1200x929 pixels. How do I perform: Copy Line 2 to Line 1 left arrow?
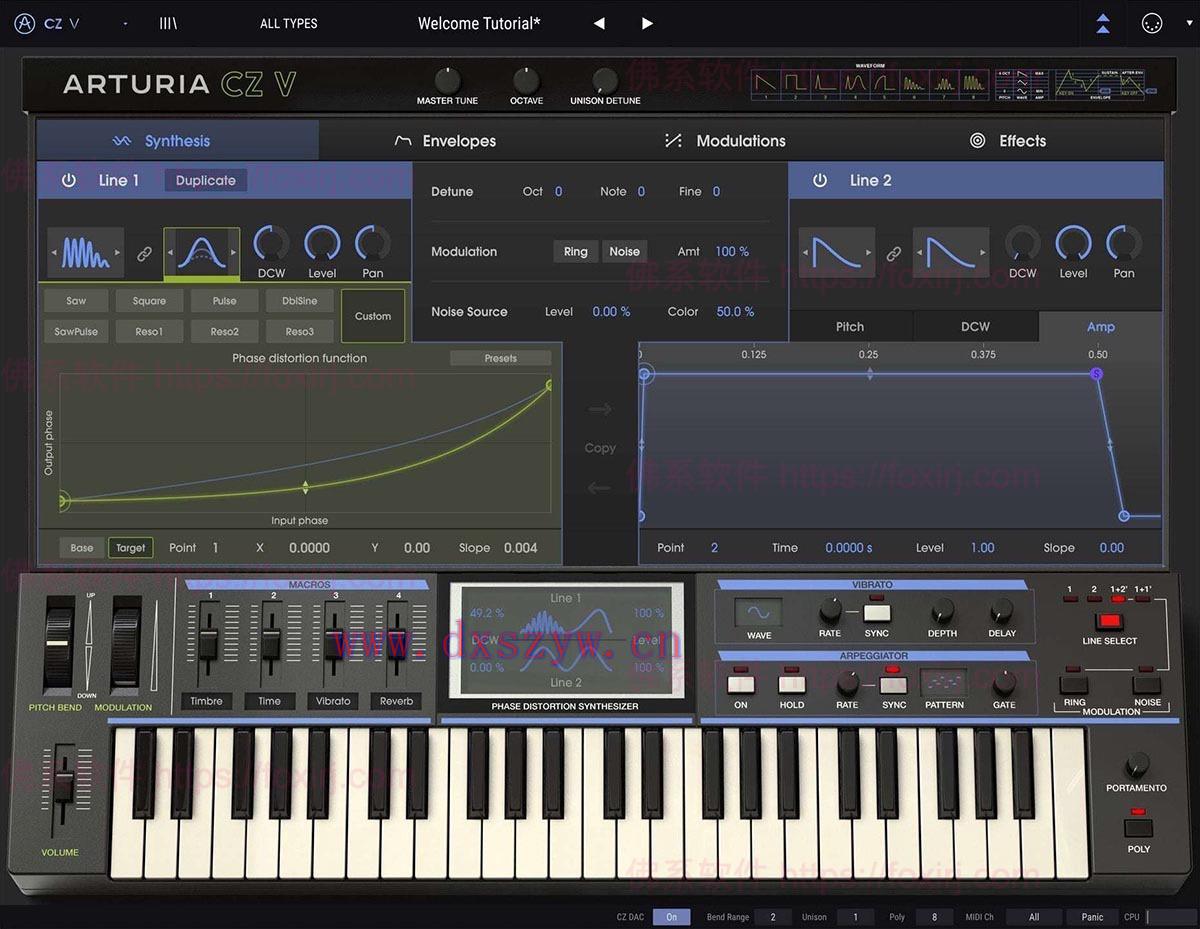point(600,488)
